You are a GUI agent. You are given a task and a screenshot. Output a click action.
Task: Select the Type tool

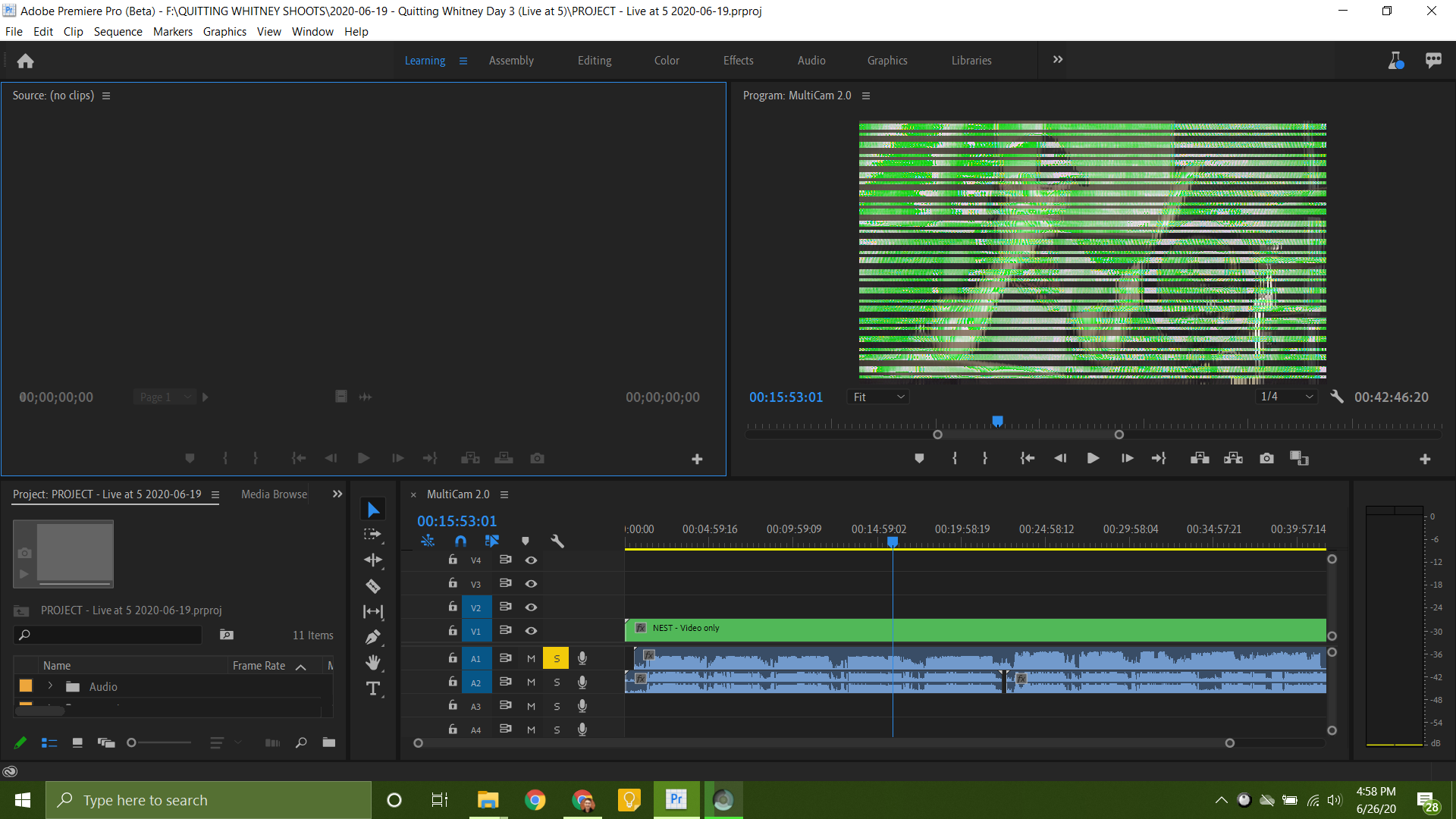pos(373,689)
